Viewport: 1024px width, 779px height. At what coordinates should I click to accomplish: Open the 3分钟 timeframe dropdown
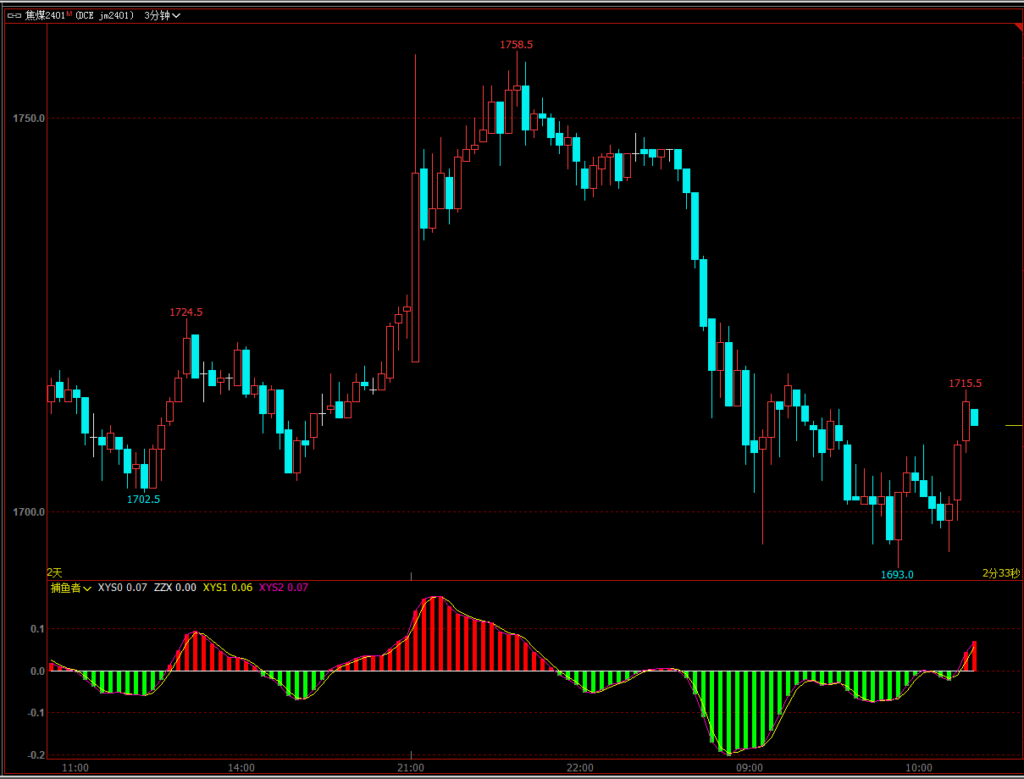[x=162, y=15]
